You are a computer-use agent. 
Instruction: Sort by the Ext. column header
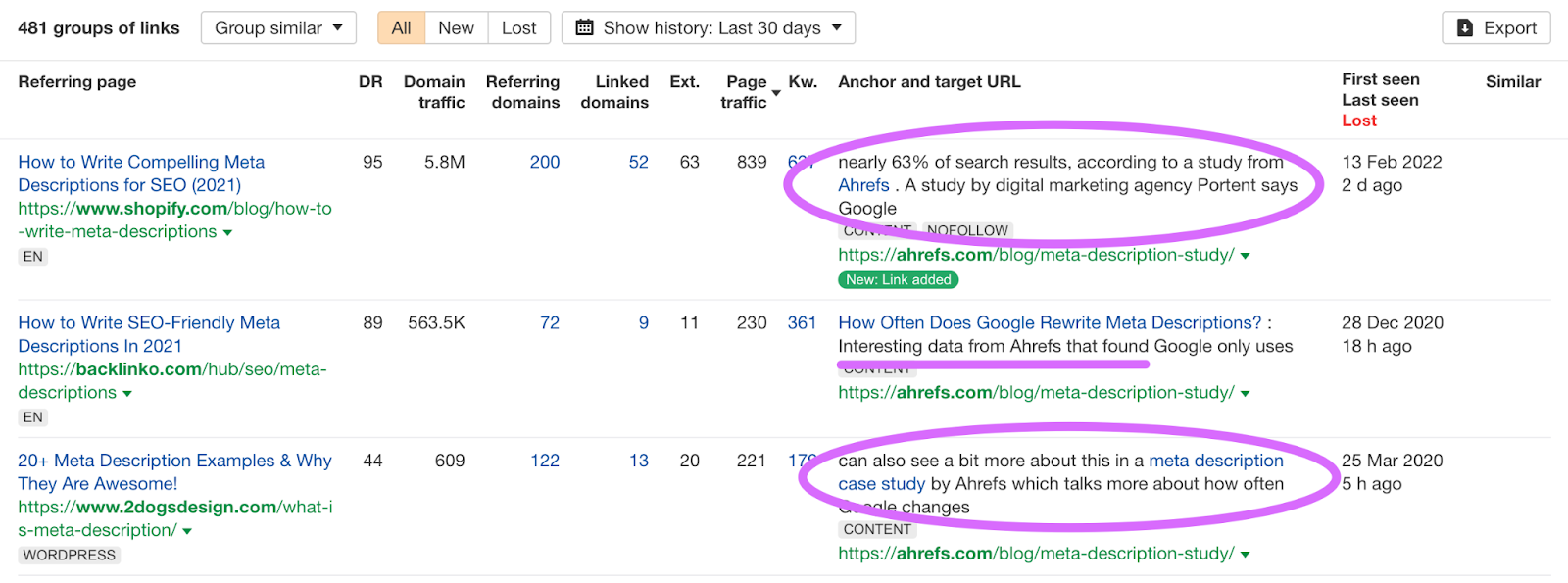[685, 82]
